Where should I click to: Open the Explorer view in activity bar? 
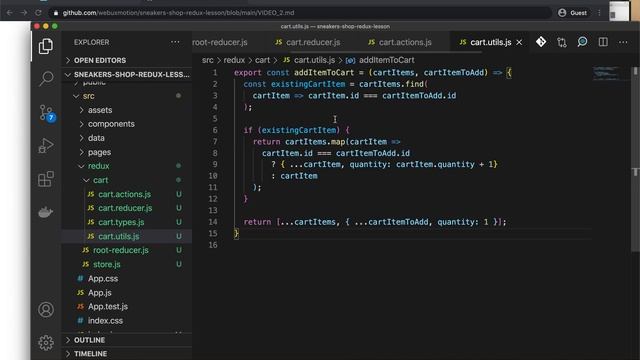click(x=46, y=46)
